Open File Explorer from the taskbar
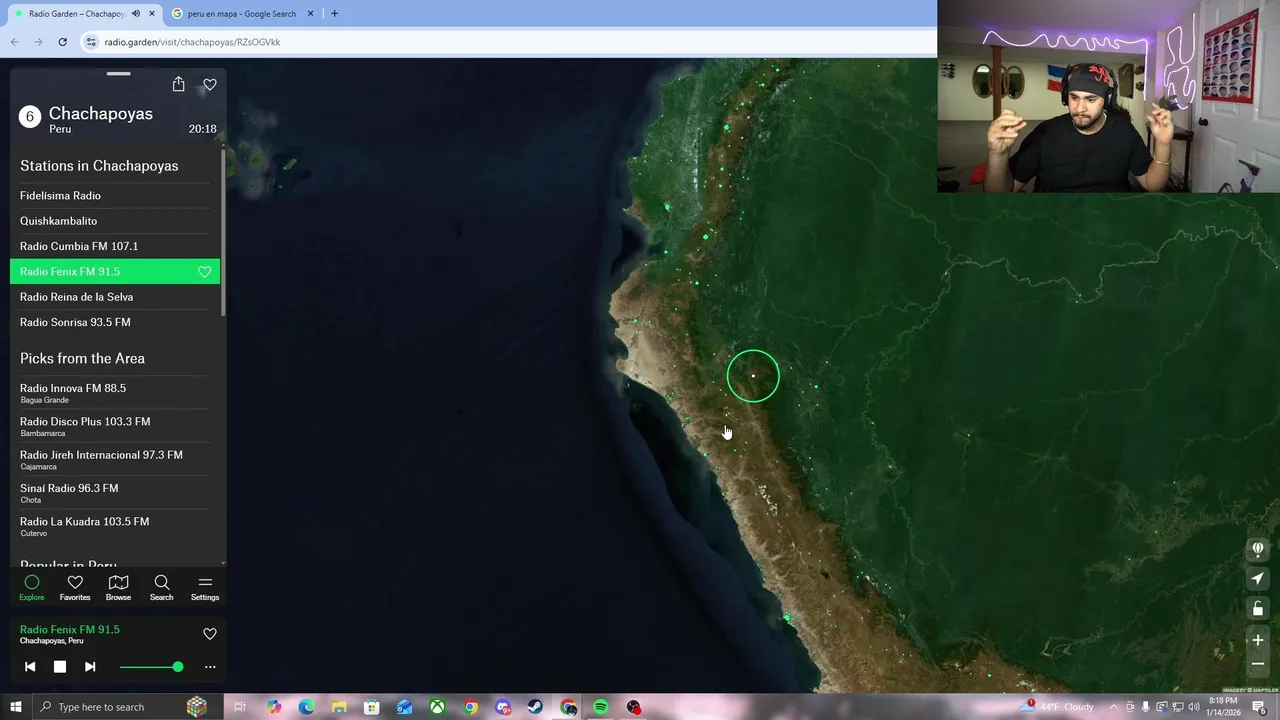 click(x=339, y=707)
